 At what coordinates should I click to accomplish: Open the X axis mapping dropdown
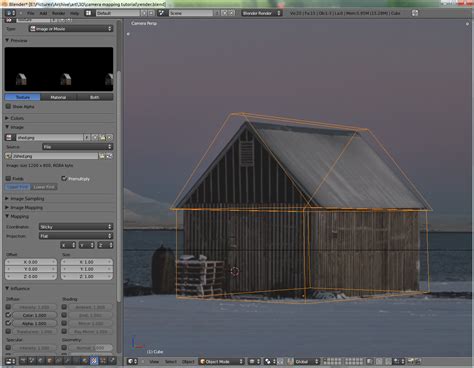68,245
